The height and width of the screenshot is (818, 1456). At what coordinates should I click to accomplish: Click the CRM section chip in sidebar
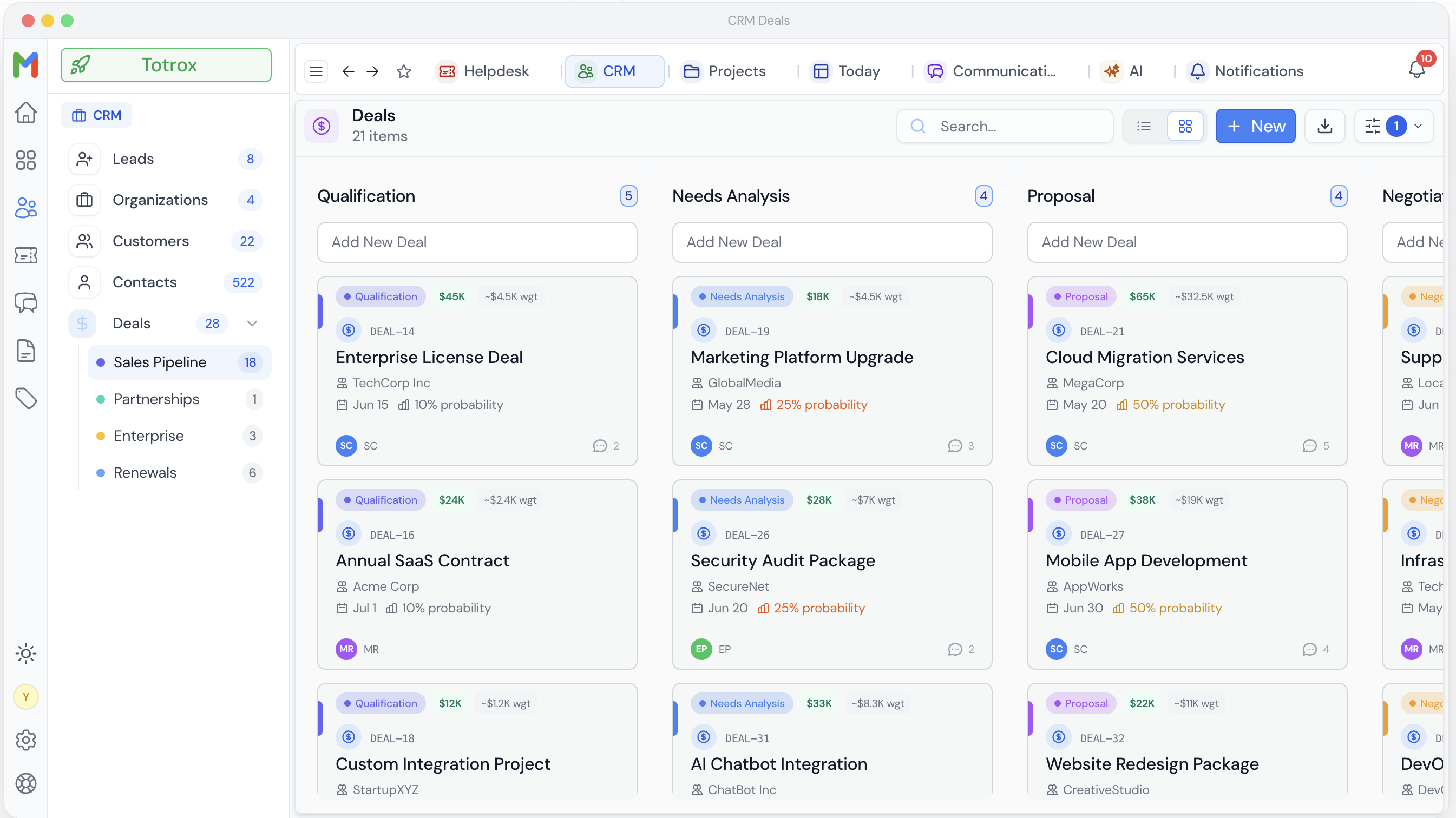[97, 115]
